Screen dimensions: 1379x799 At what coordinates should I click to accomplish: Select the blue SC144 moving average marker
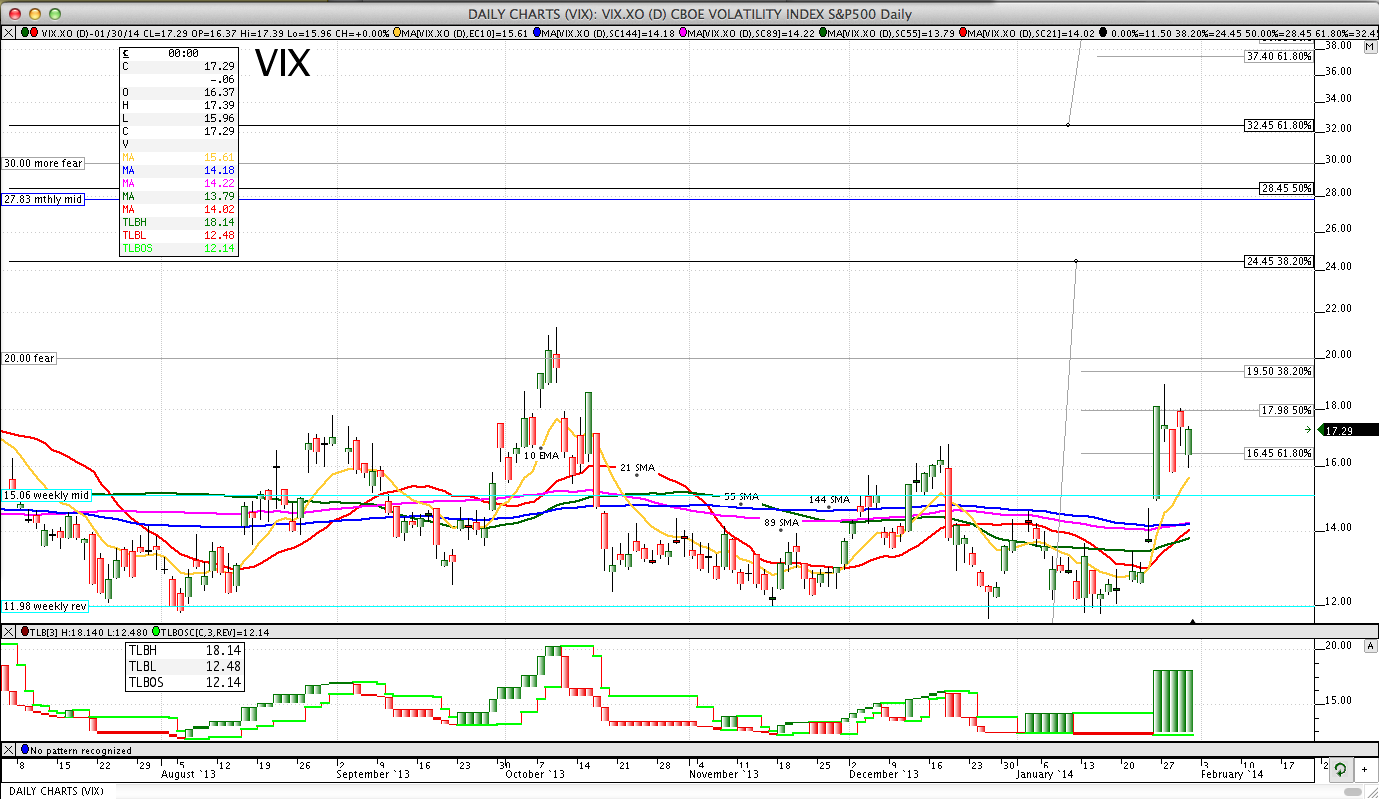538,32
